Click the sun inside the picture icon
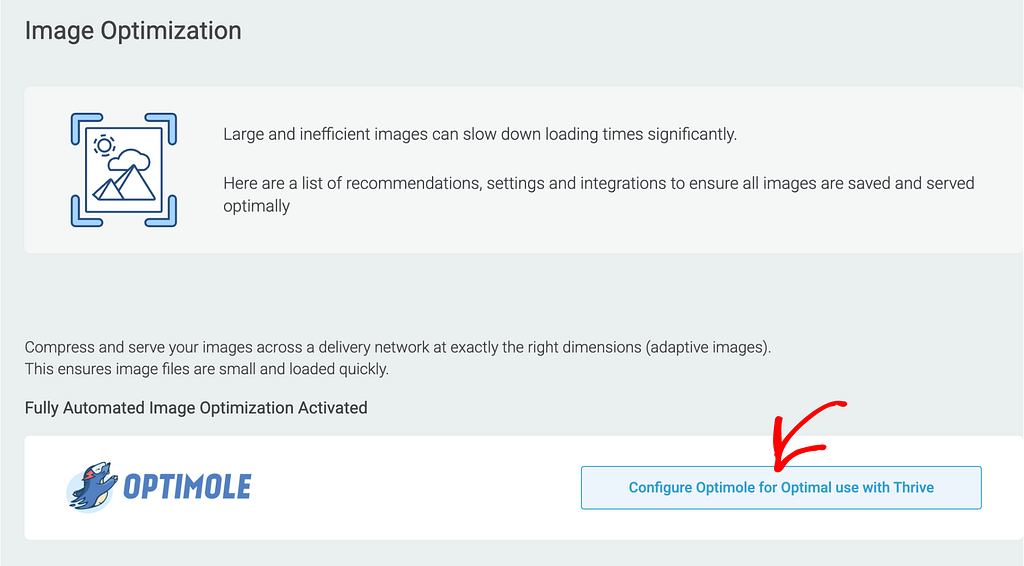 (104, 145)
